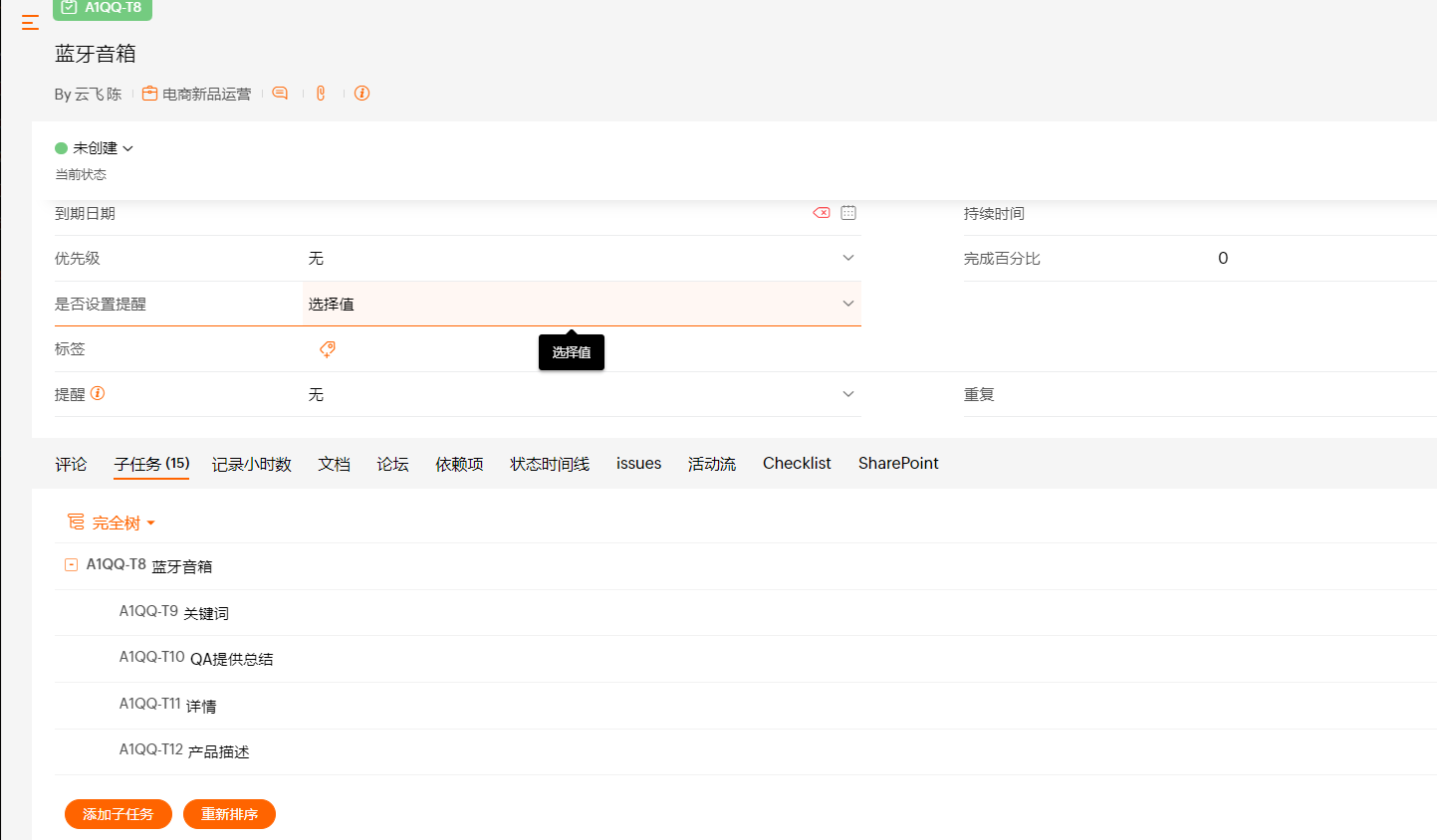Viewport: 1437px width, 840px height.
Task: Clear the due date with the delete icon
Action: click(x=822, y=213)
